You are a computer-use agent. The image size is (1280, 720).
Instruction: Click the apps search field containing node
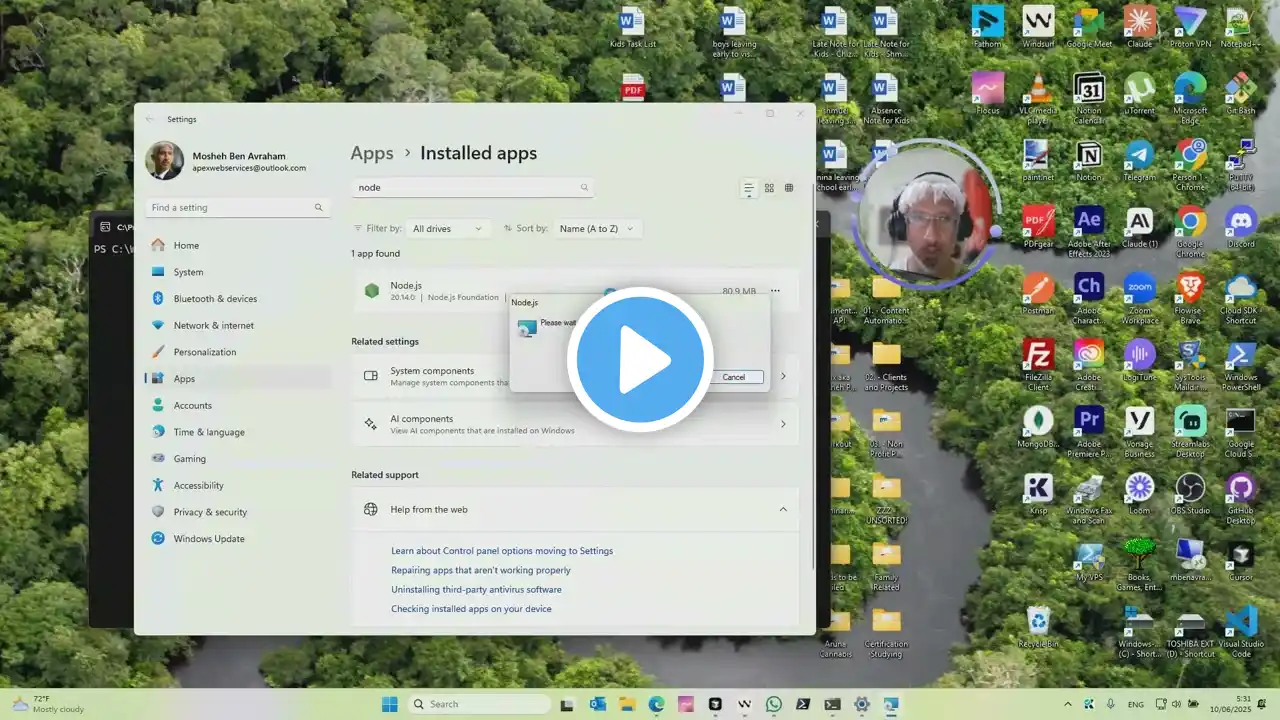pyautogui.click(x=472, y=187)
